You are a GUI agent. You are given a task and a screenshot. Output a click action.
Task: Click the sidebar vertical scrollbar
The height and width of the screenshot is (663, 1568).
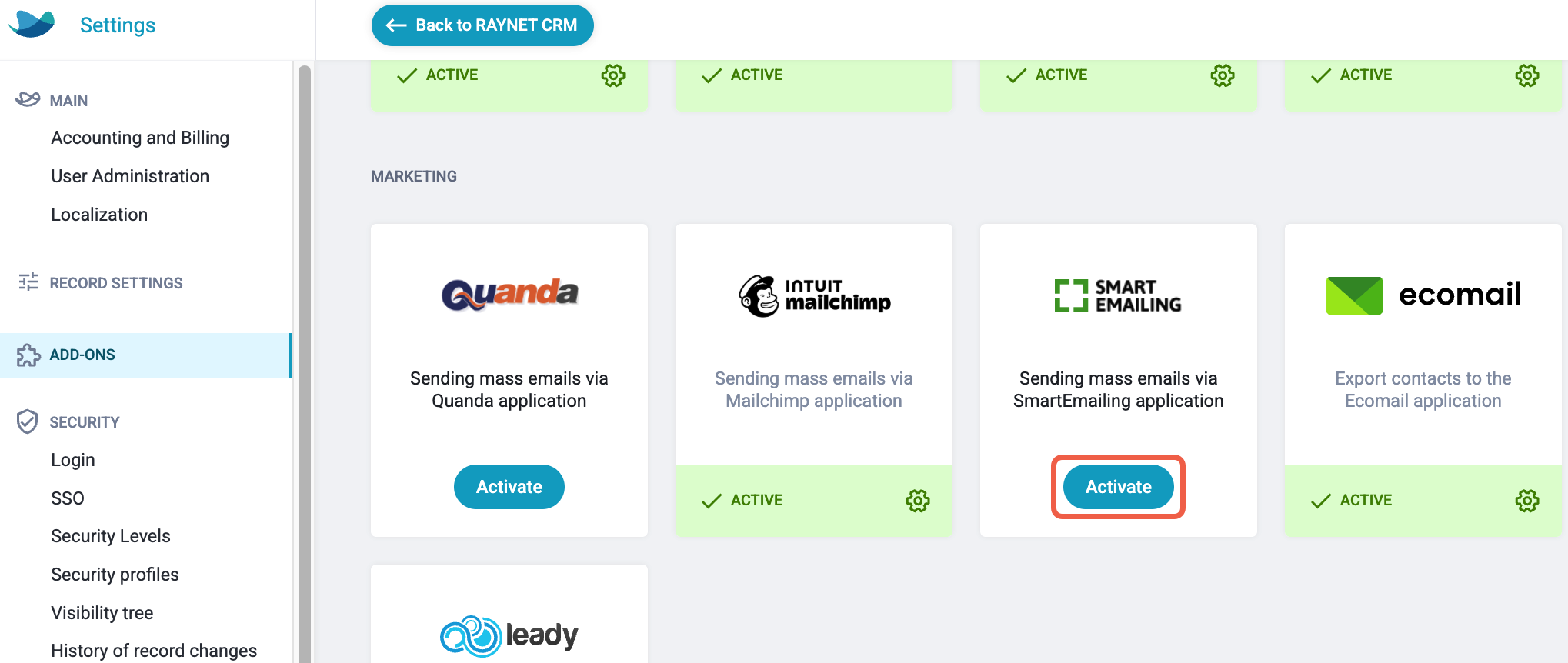pyautogui.click(x=304, y=361)
